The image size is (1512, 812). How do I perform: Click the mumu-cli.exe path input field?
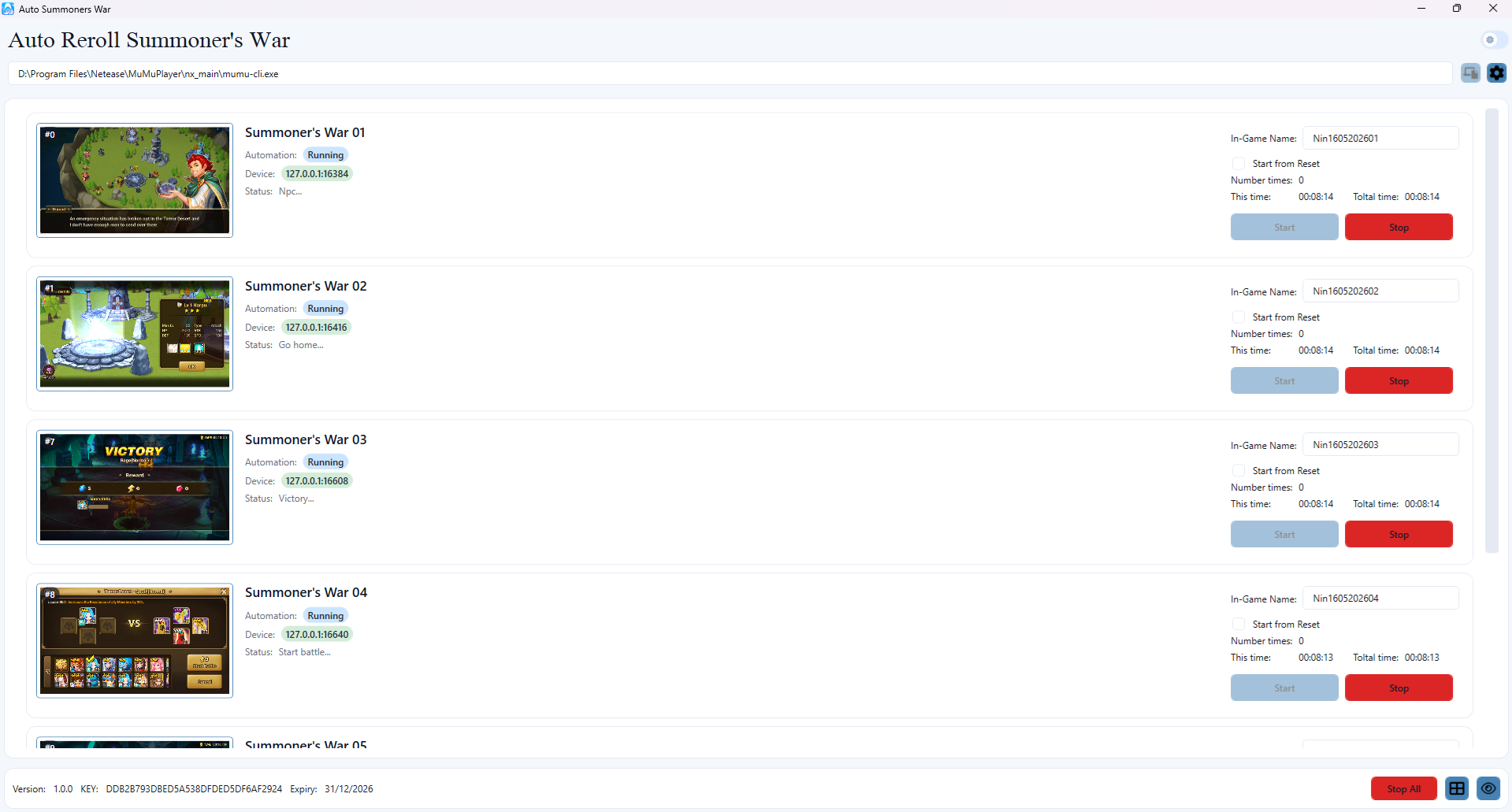(x=730, y=74)
